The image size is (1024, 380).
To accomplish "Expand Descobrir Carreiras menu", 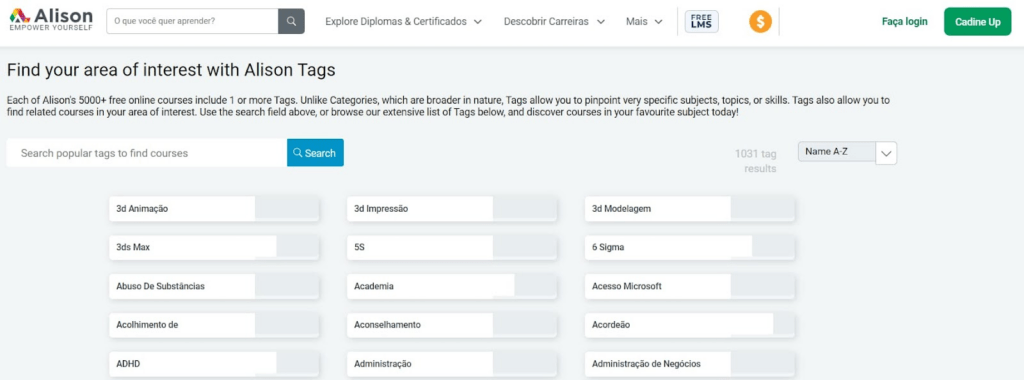I will coord(554,22).
